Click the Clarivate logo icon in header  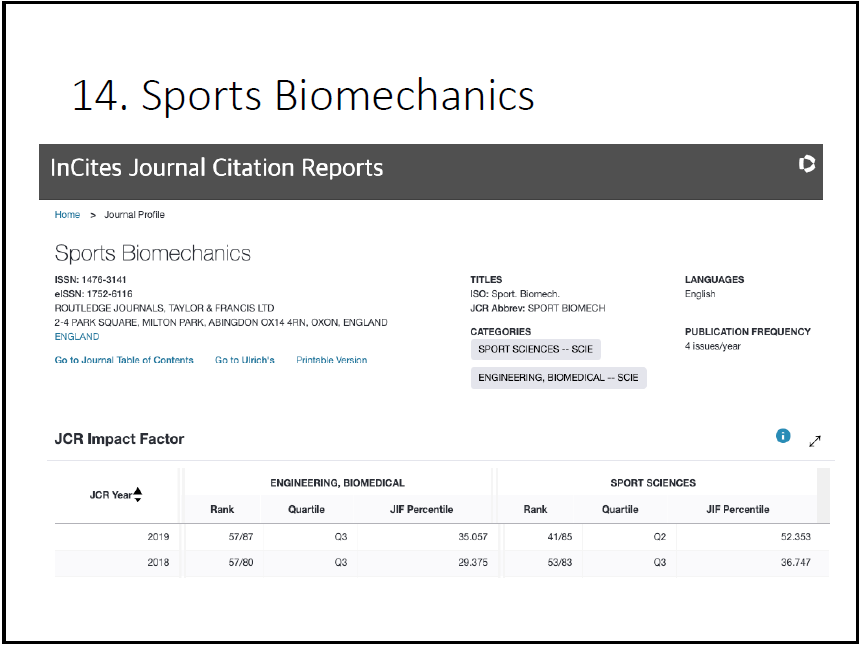point(807,165)
